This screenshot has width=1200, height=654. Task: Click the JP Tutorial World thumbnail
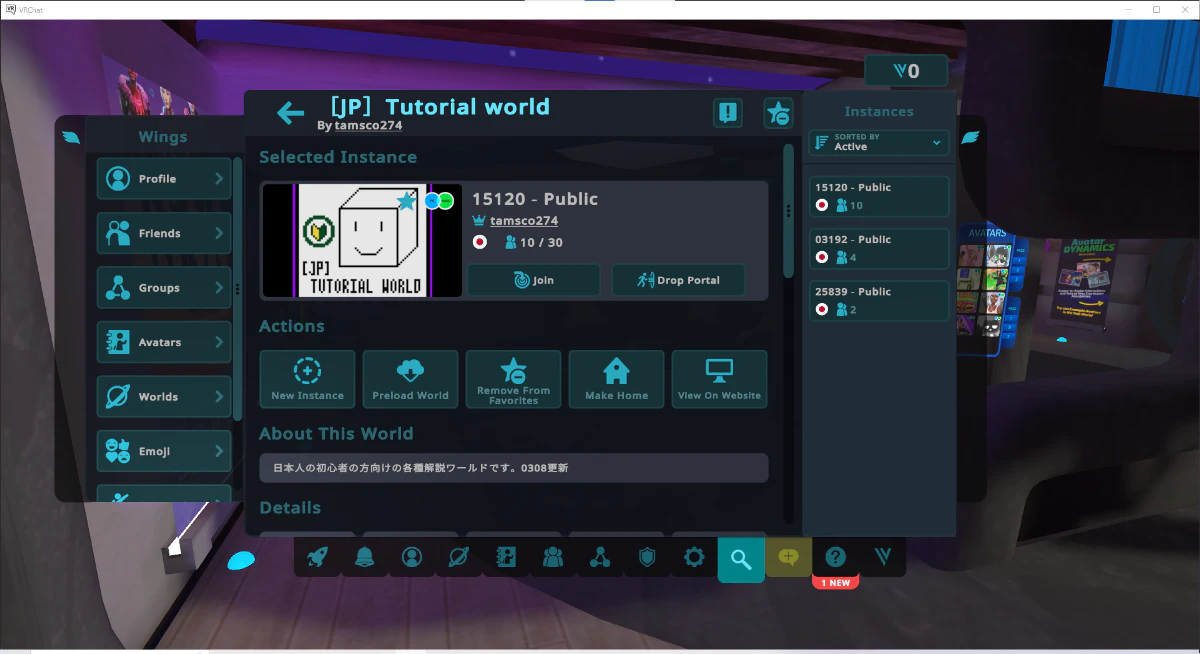point(362,240)
